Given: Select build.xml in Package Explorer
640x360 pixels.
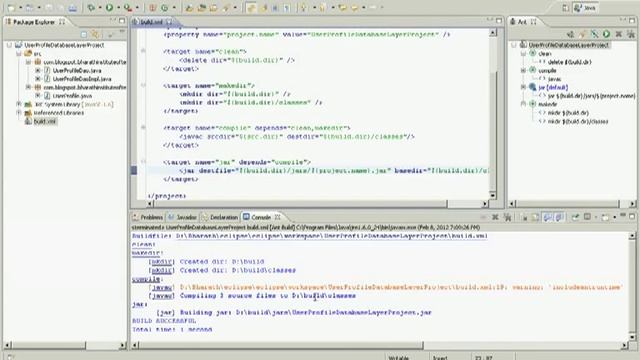Looking at the screenshot, I should point(45,121).
